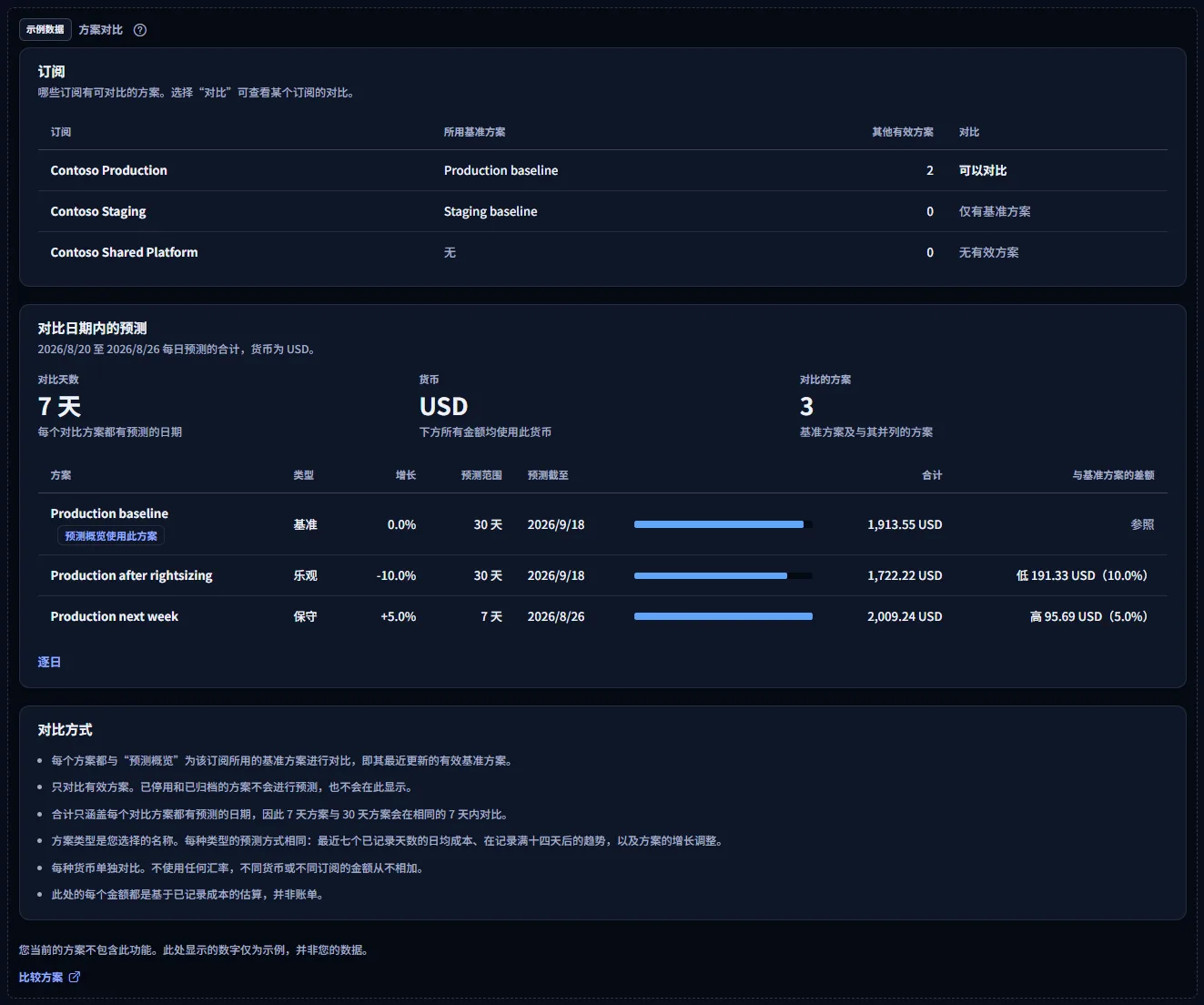Click the 无有效方案 status text
Viewport: 1204px width, 1005px height.
pos(989,252)
